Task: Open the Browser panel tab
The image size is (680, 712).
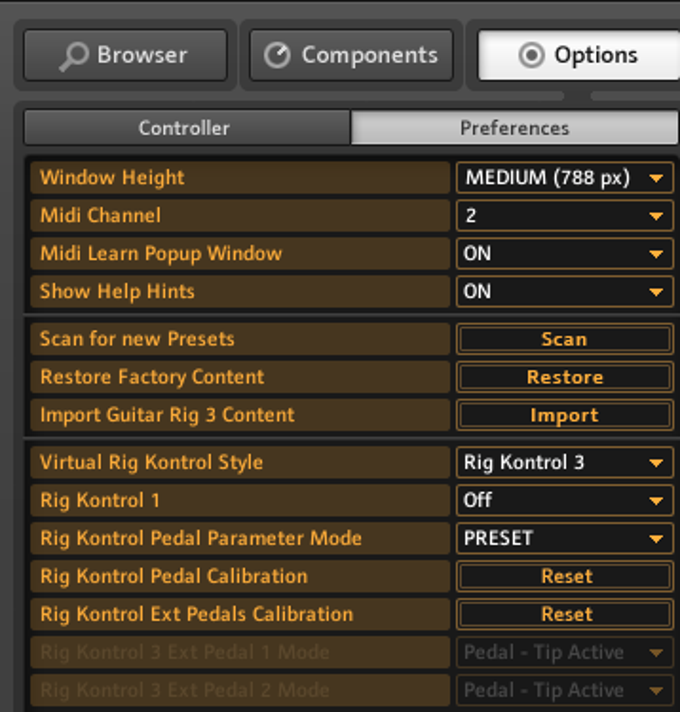Action: click(x=125, y=55)
